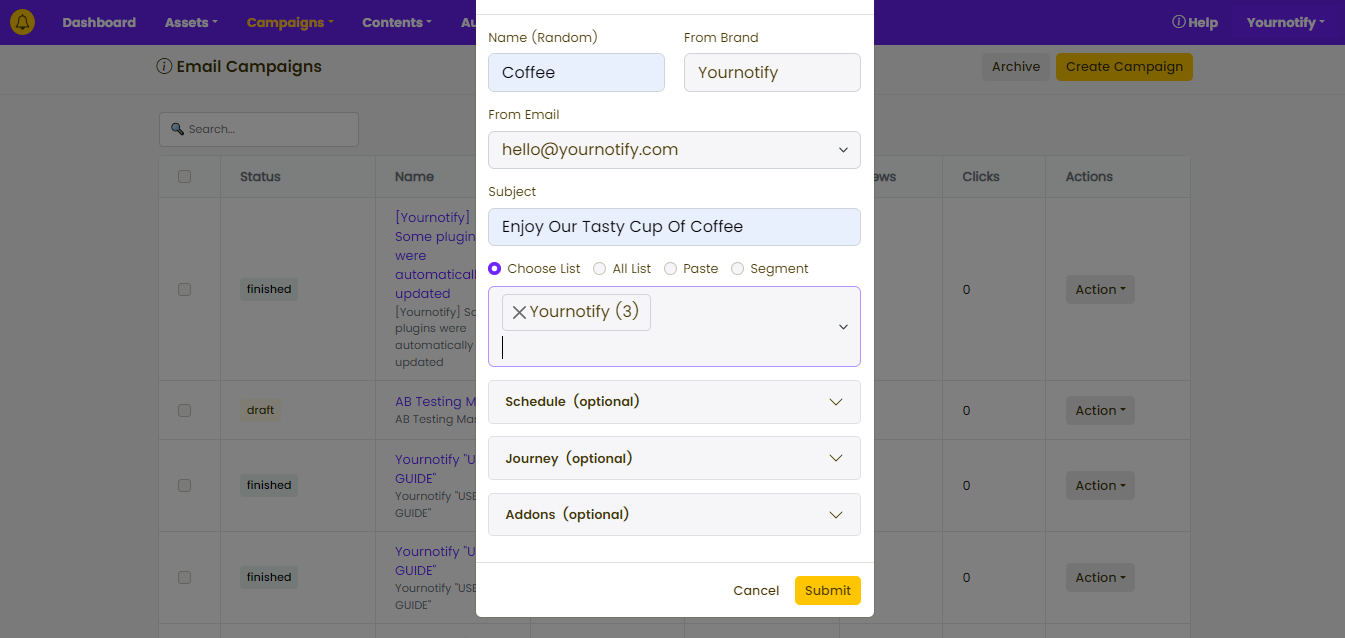Open Action dropdown for the draft campaign
The image size is (1345, 638).
coord(1100,411)
